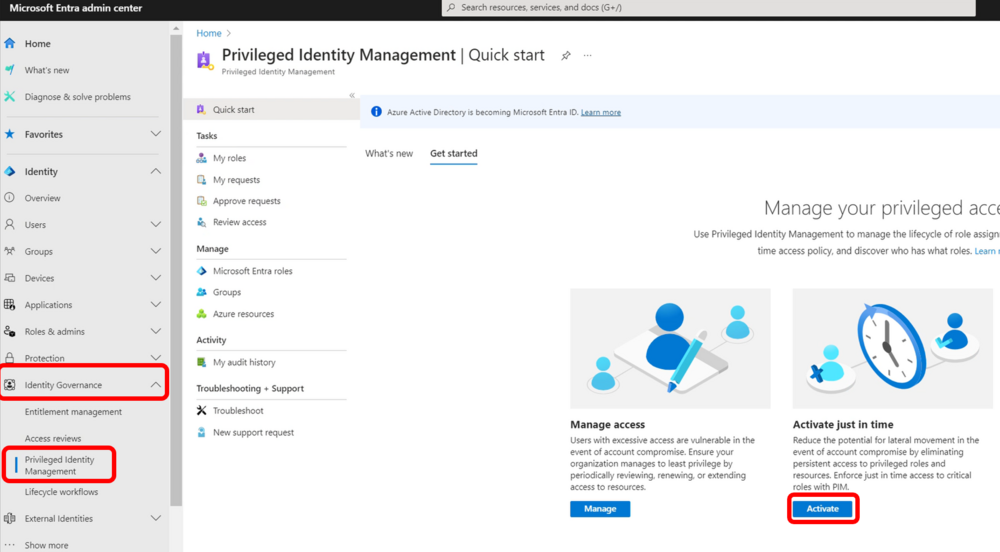Click the Manage access illustration

(x=670, y=348)
